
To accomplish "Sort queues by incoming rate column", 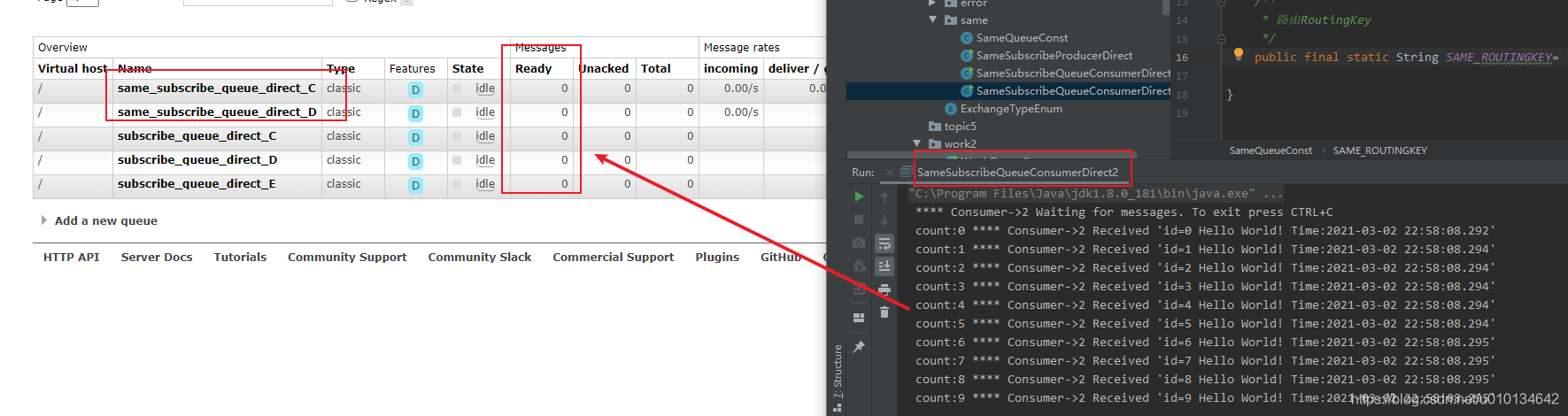I will coord(730,68).
